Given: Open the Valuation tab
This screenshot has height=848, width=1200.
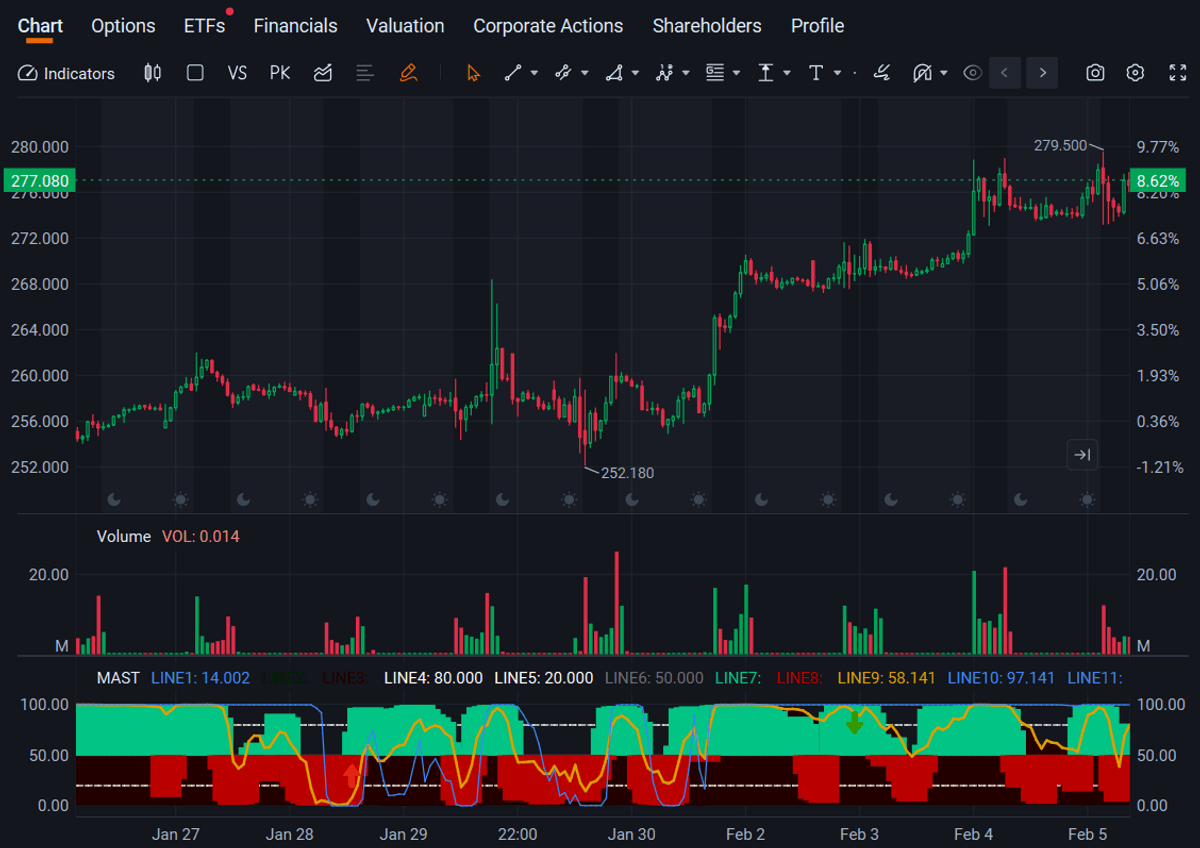Looking at the screenshot, I should 405,26.
